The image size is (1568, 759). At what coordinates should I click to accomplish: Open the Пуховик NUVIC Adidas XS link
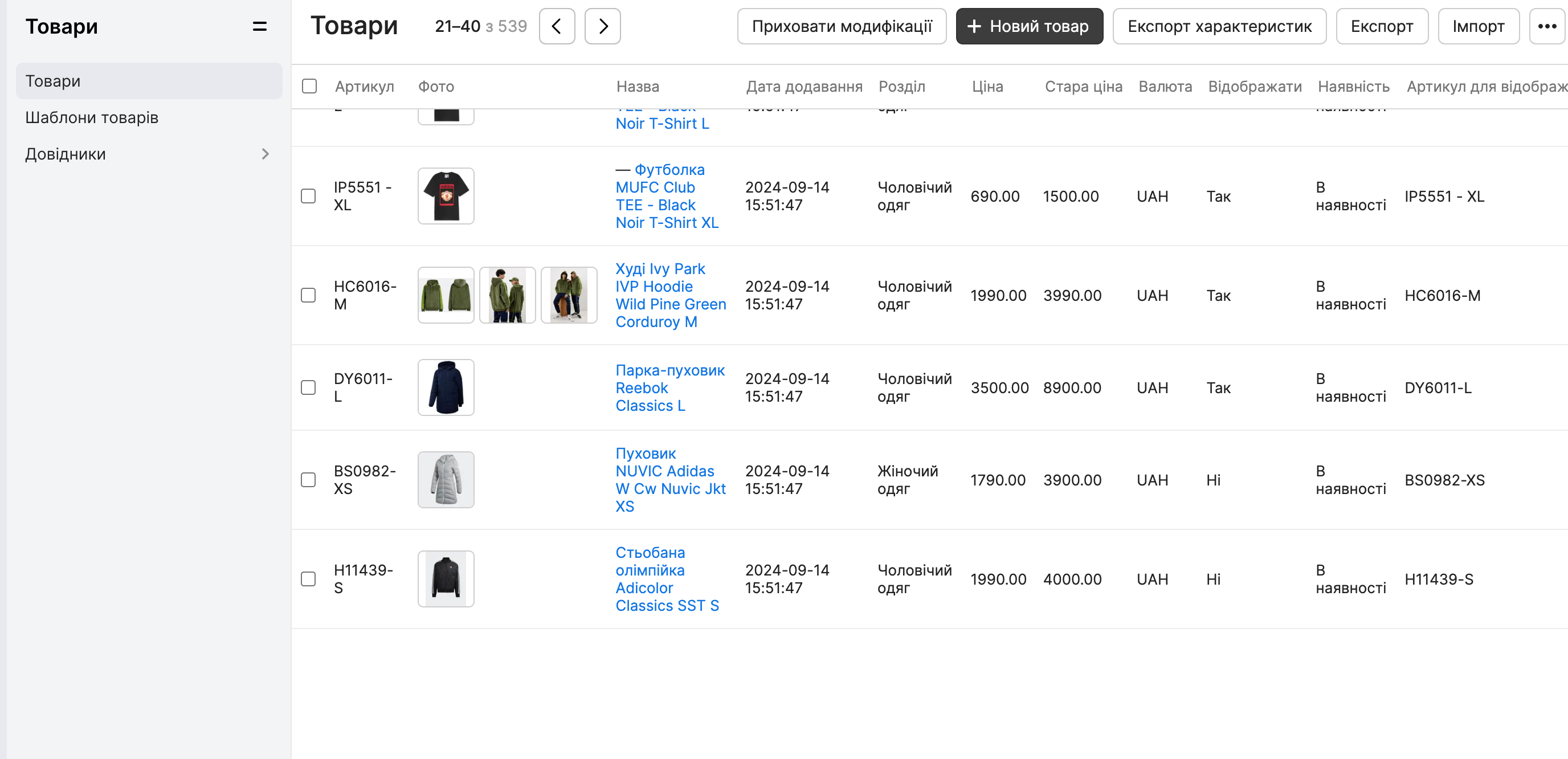(670, 480)
